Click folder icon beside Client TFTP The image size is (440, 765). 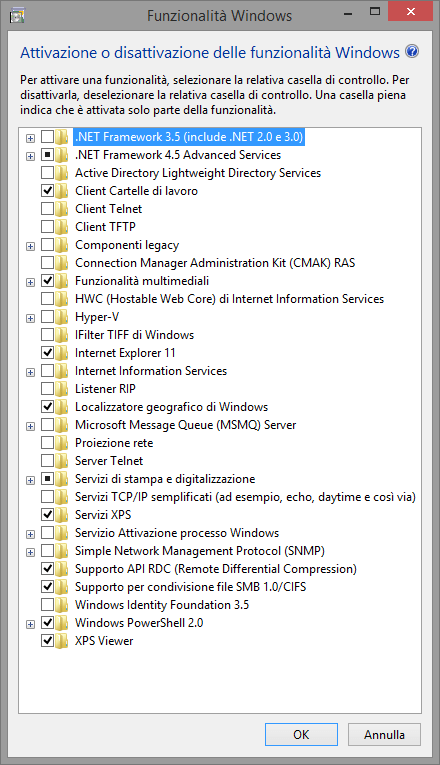pyautogui.click(x=61, y=227)
